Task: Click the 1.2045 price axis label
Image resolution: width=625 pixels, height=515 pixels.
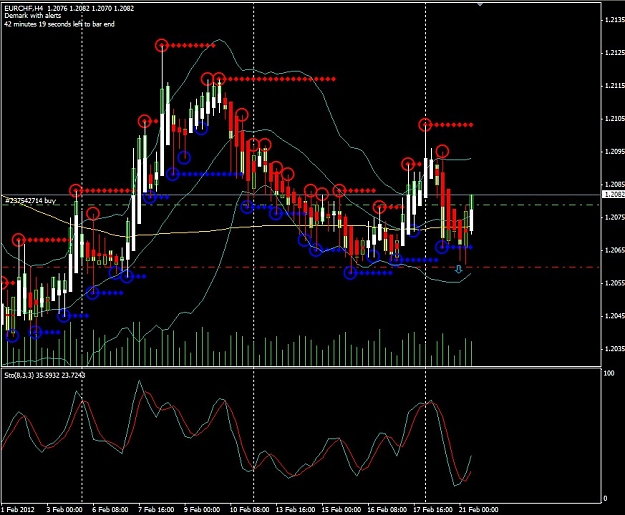Action: coord(614,316)
